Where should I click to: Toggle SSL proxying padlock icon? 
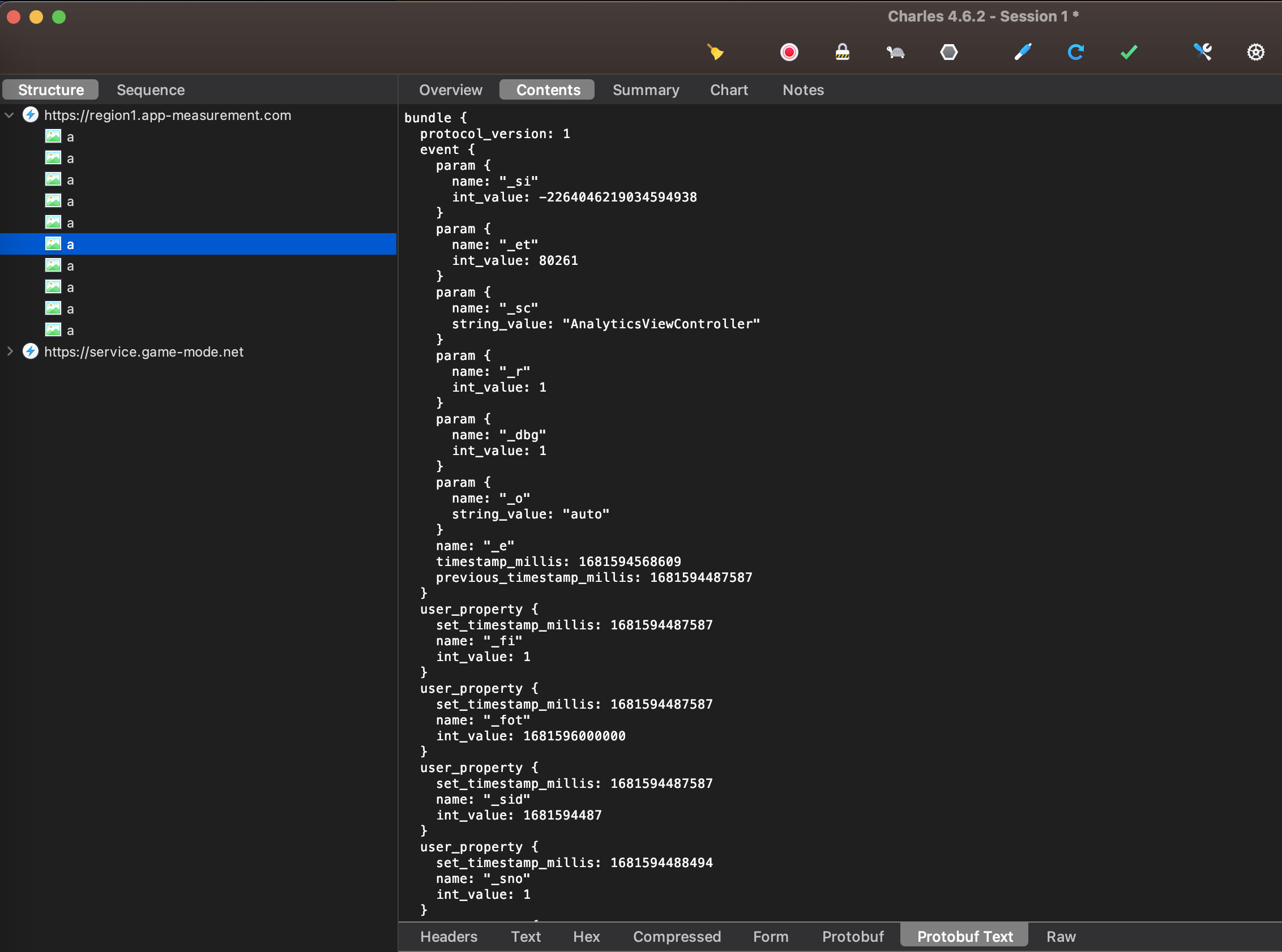842,53
